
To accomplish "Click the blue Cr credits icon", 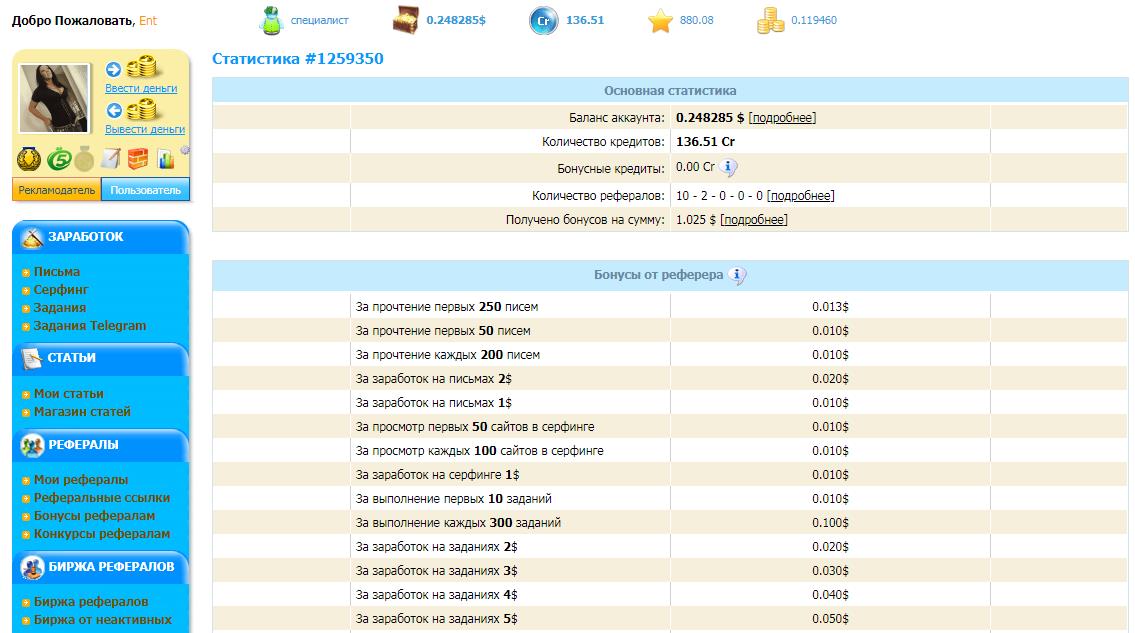I will click(x=544, y=20).
